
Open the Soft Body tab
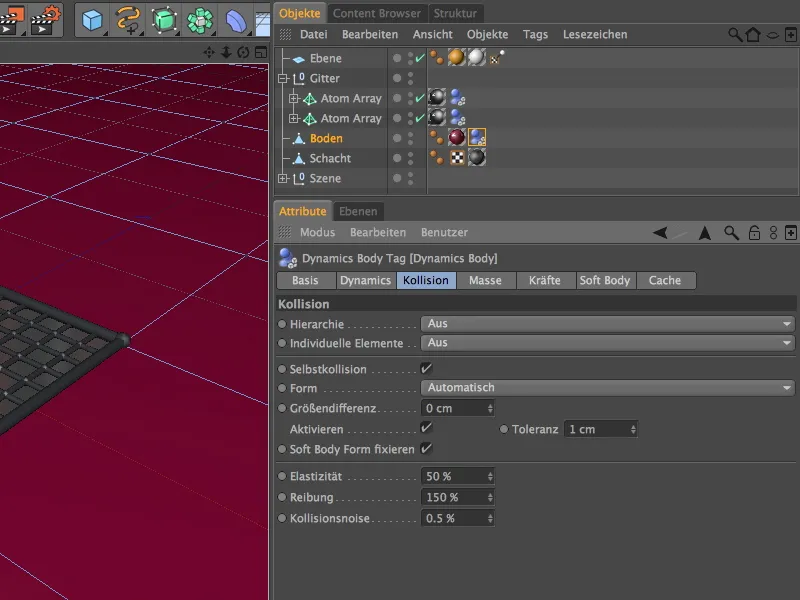coord(605,280)
